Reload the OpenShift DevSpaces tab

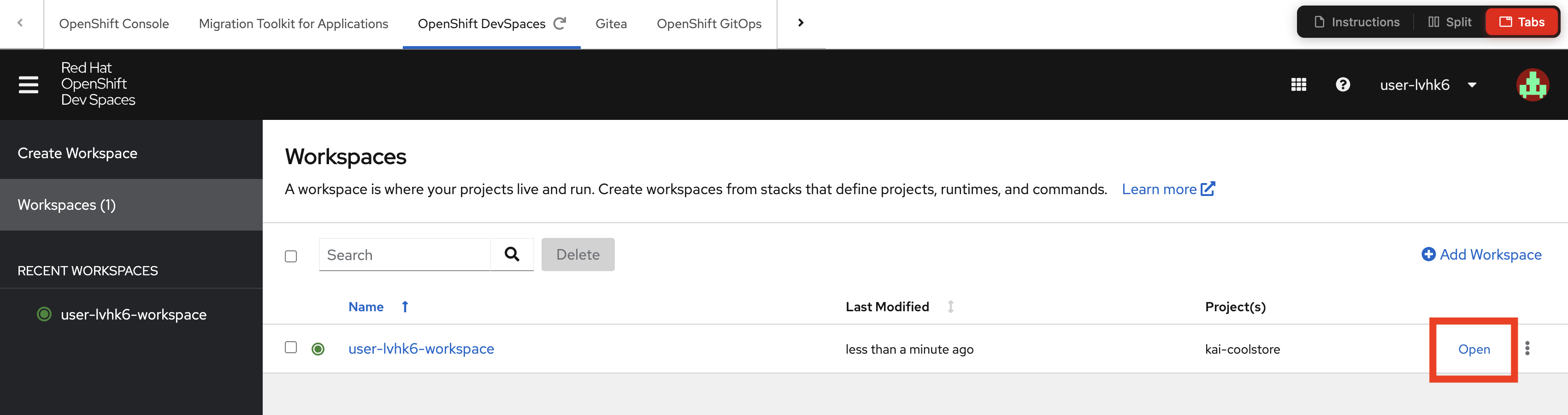[x=560, y=23]
